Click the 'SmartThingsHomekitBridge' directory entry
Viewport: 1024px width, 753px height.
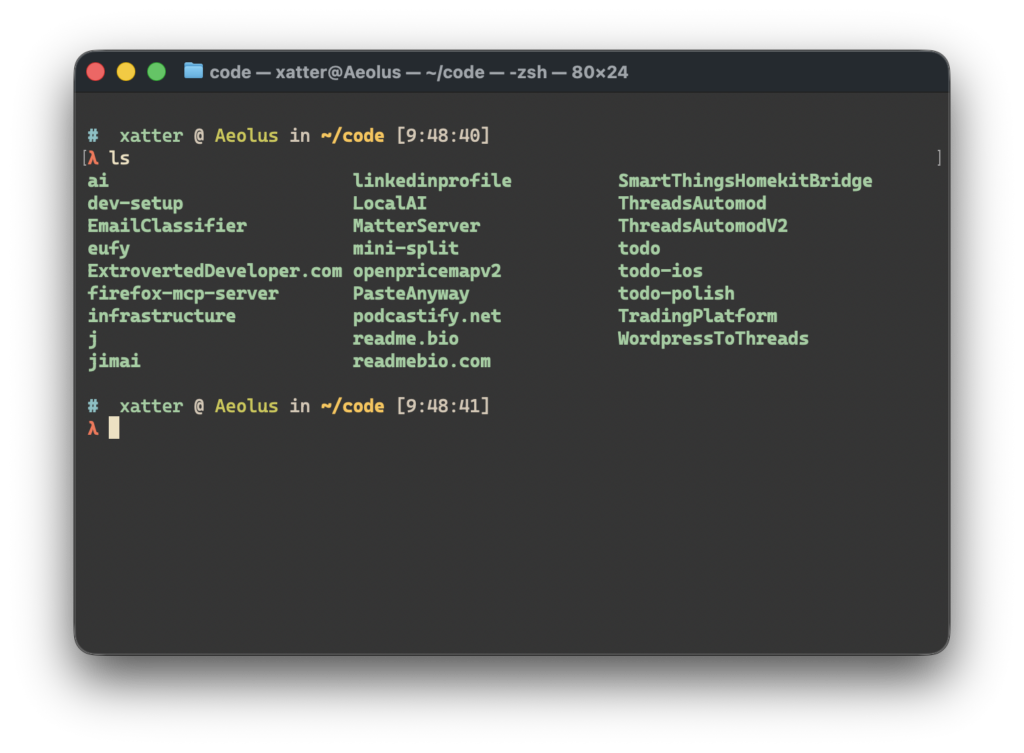tap(745, 181)
